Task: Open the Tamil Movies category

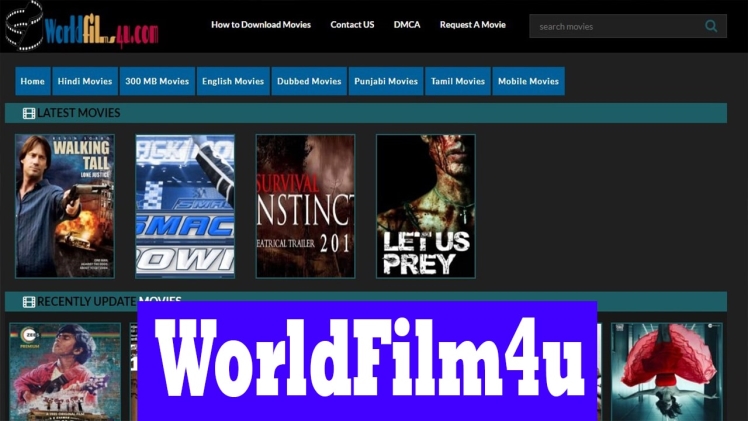Action: click(x=457, y=81)
